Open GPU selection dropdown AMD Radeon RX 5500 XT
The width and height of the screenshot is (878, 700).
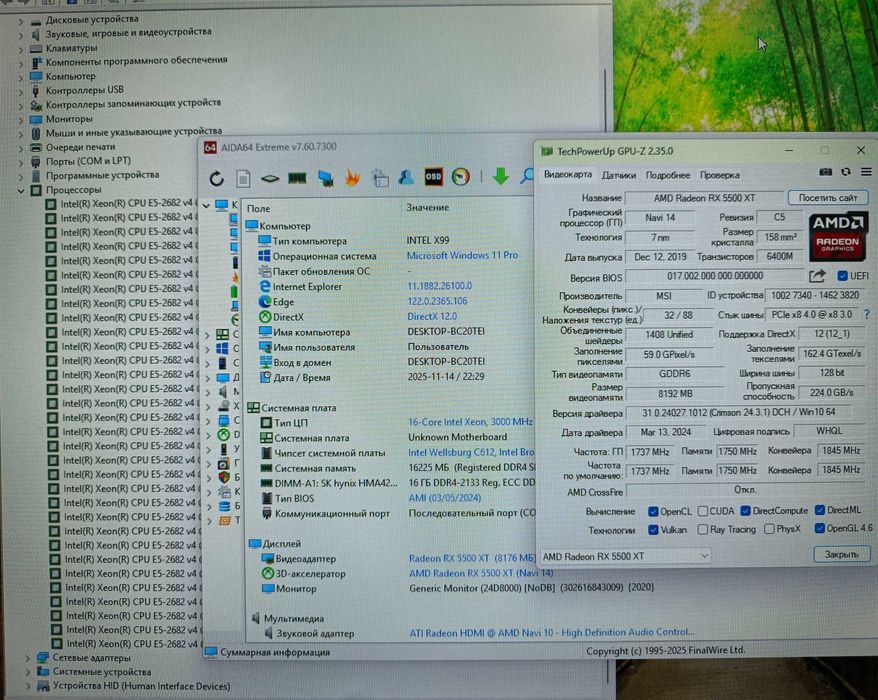[x=625, y=556]
